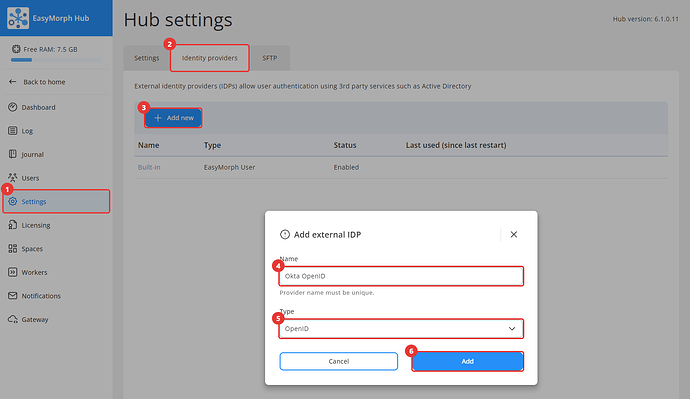Select Notifications in the sidebar menu

pos(56,296)
